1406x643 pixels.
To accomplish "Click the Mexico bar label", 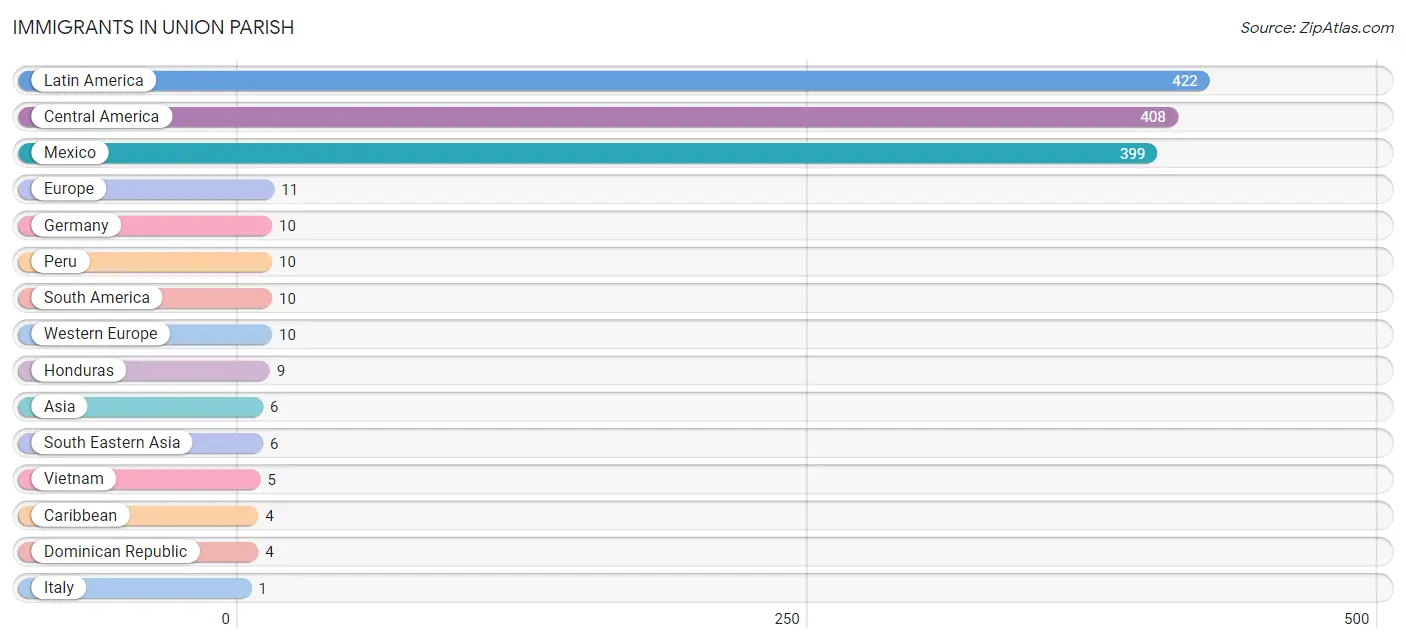I will [70, 152].
